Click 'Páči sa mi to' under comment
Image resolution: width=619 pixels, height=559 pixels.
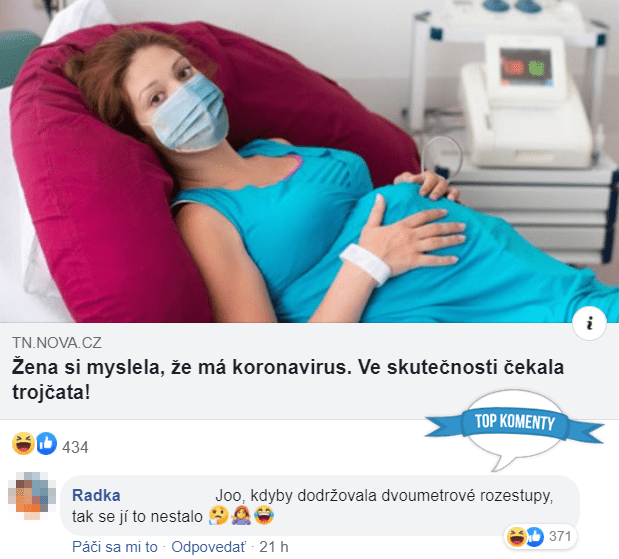point(114,547)
